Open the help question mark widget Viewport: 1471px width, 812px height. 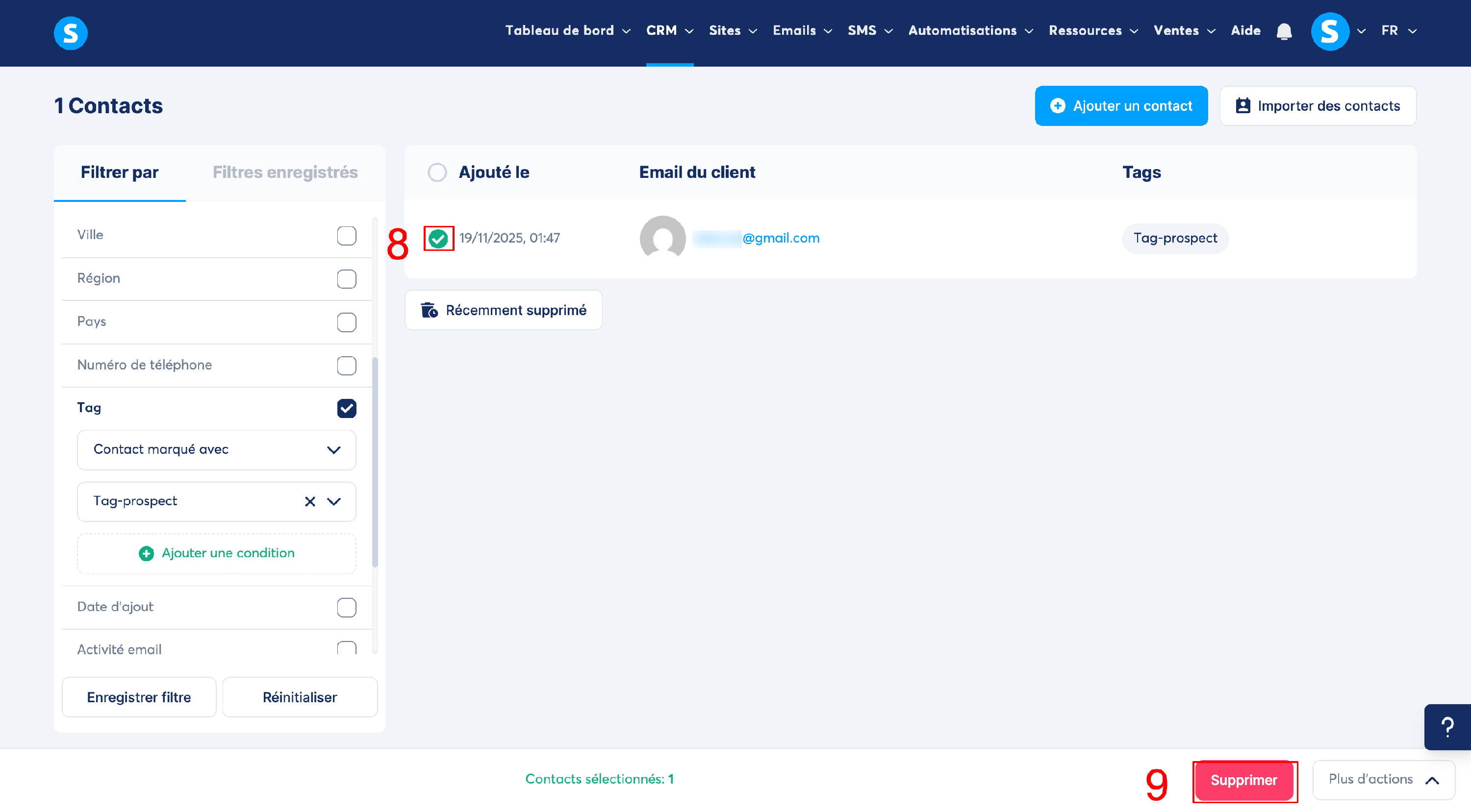[1447, 726]
